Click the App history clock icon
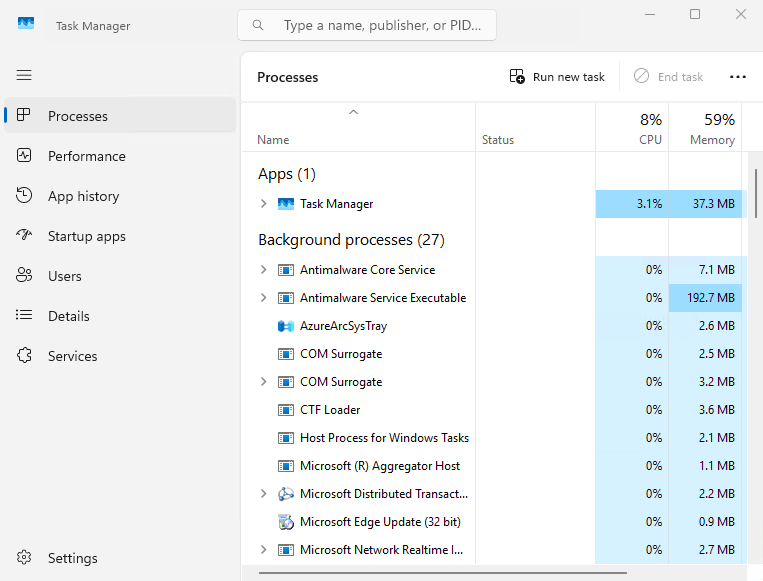Screen dimensions: 763x581 point(24,195)
